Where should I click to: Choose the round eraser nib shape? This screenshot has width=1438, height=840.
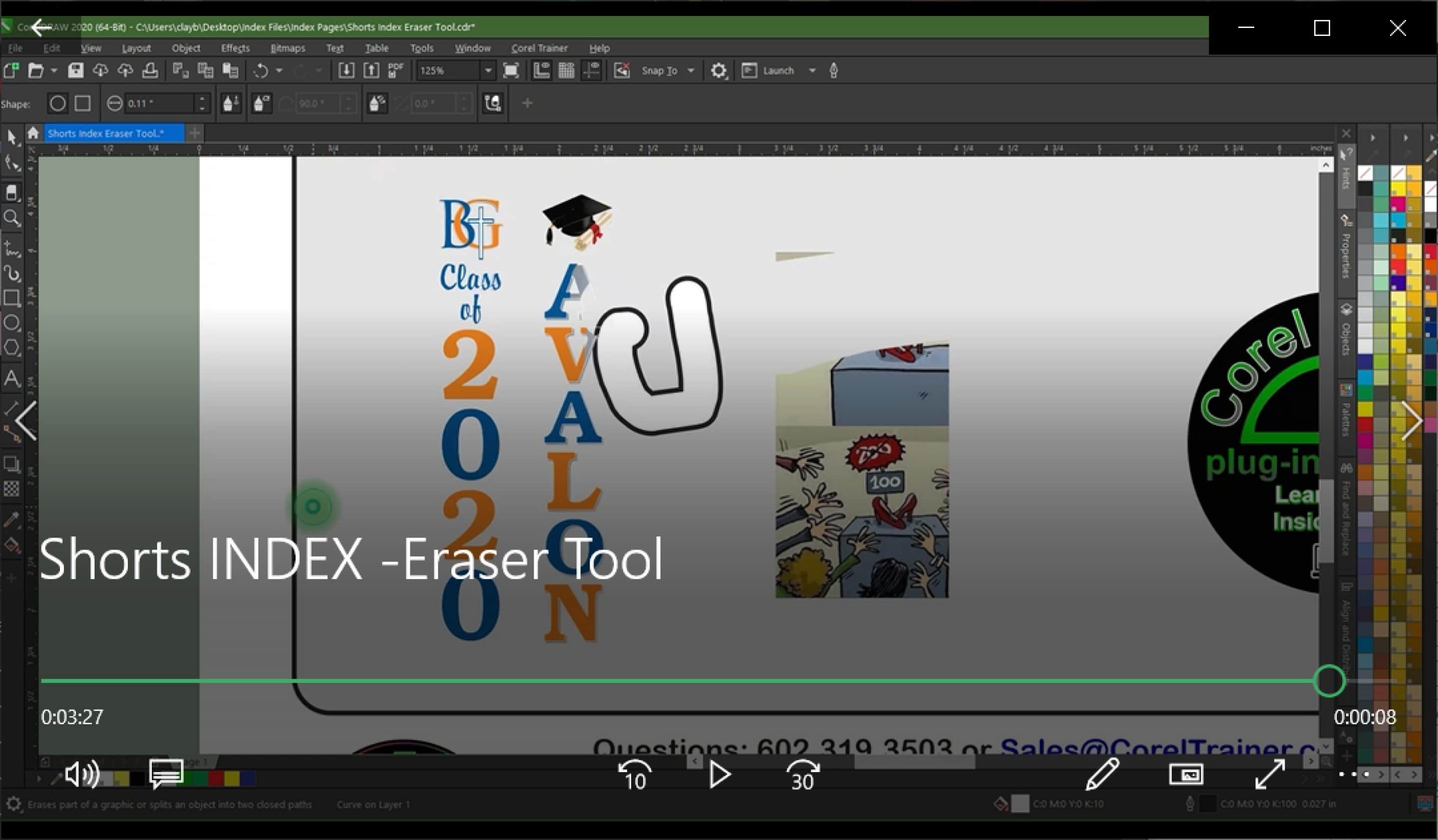click(57, 103)
